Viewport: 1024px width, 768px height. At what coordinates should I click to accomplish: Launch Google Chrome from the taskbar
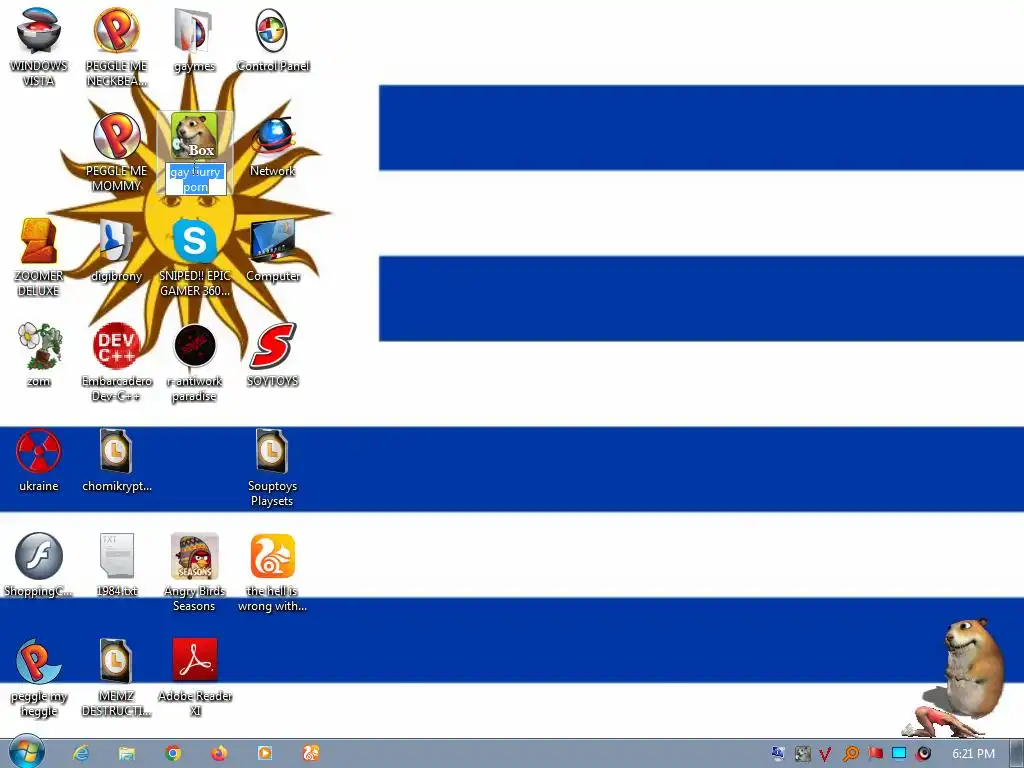173,753
